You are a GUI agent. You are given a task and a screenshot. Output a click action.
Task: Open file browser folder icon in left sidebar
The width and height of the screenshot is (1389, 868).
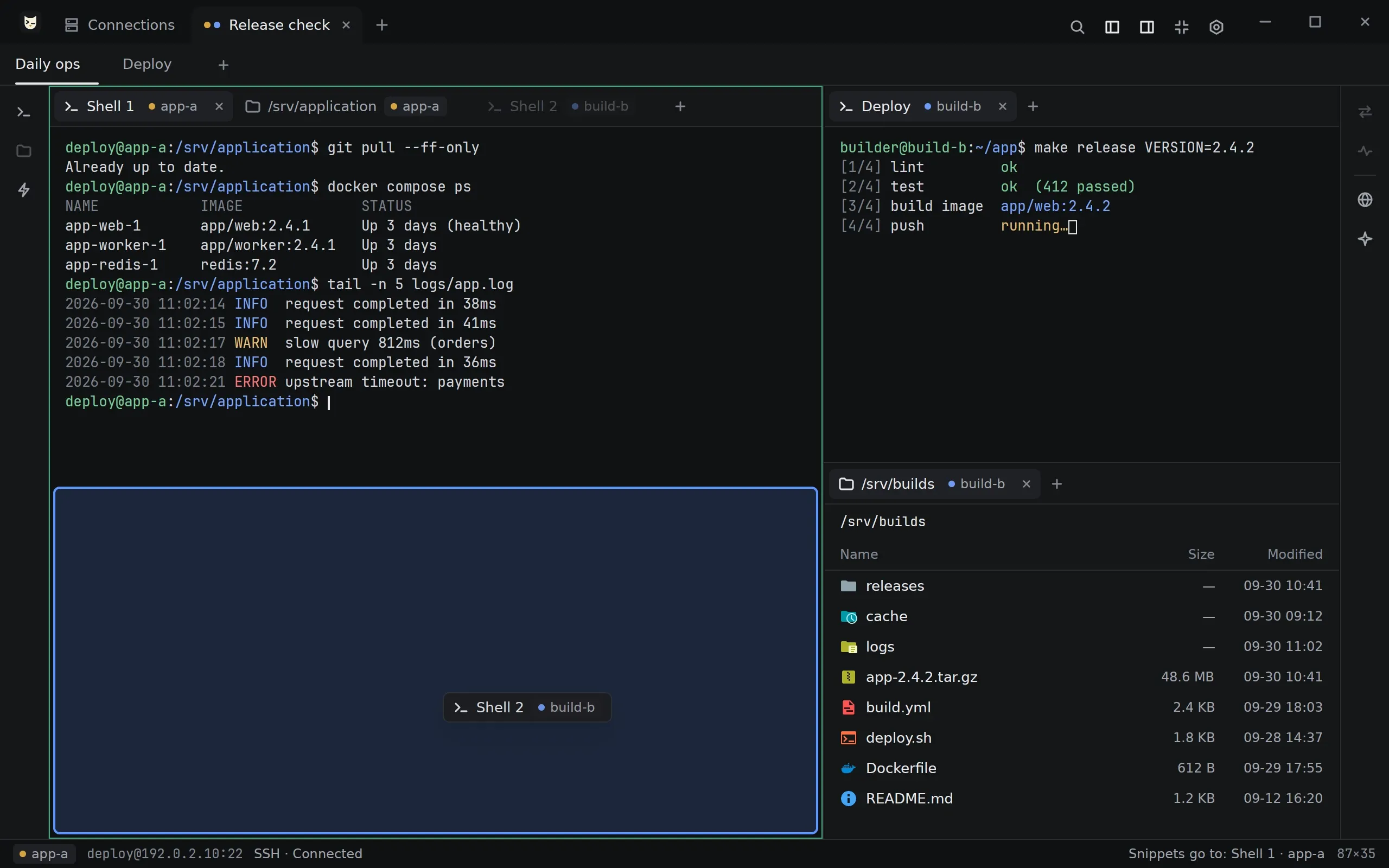pyautogui.click(x=23, y=151)
